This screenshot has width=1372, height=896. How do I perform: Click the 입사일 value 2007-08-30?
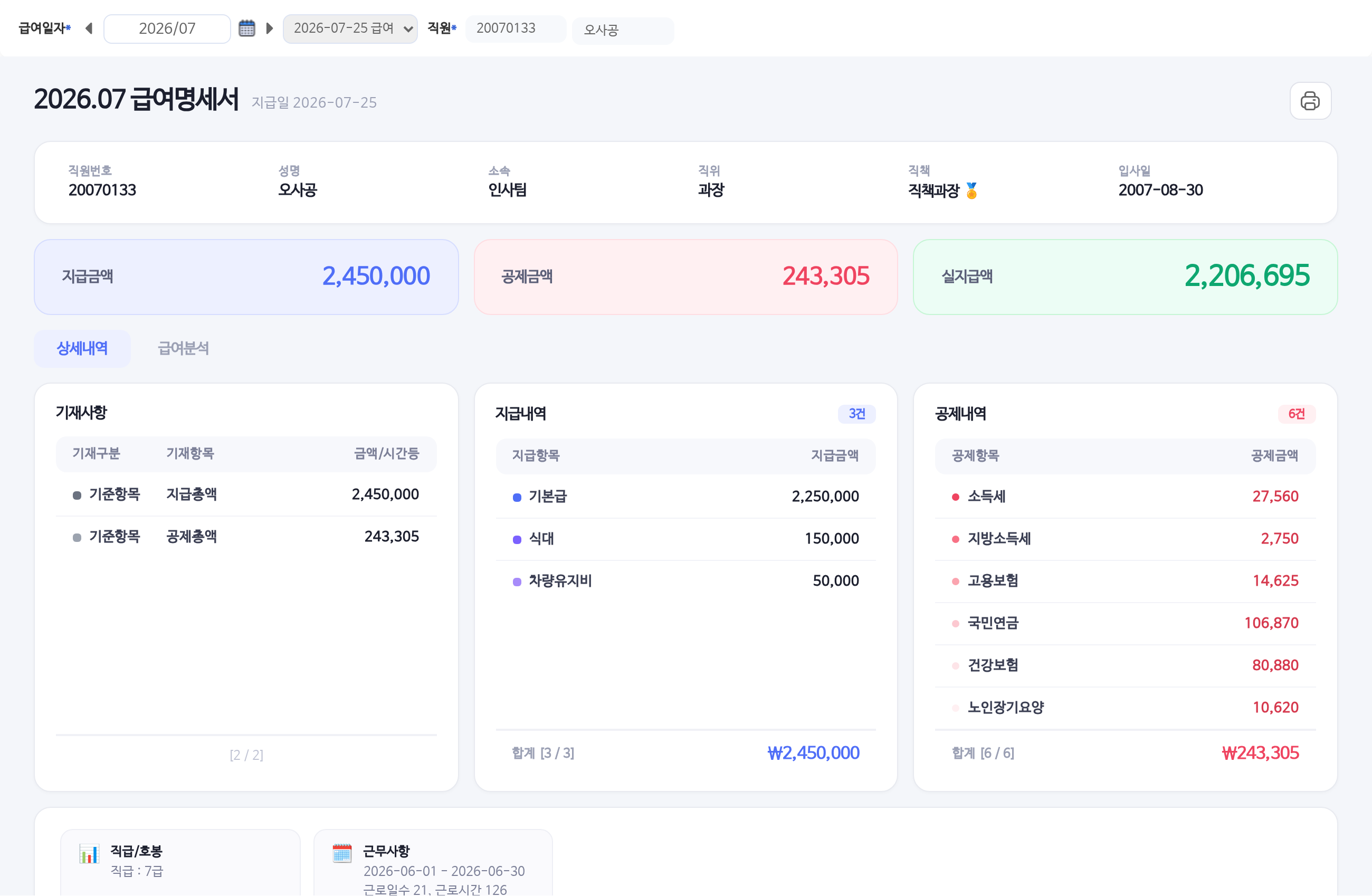pos(1160,189)
